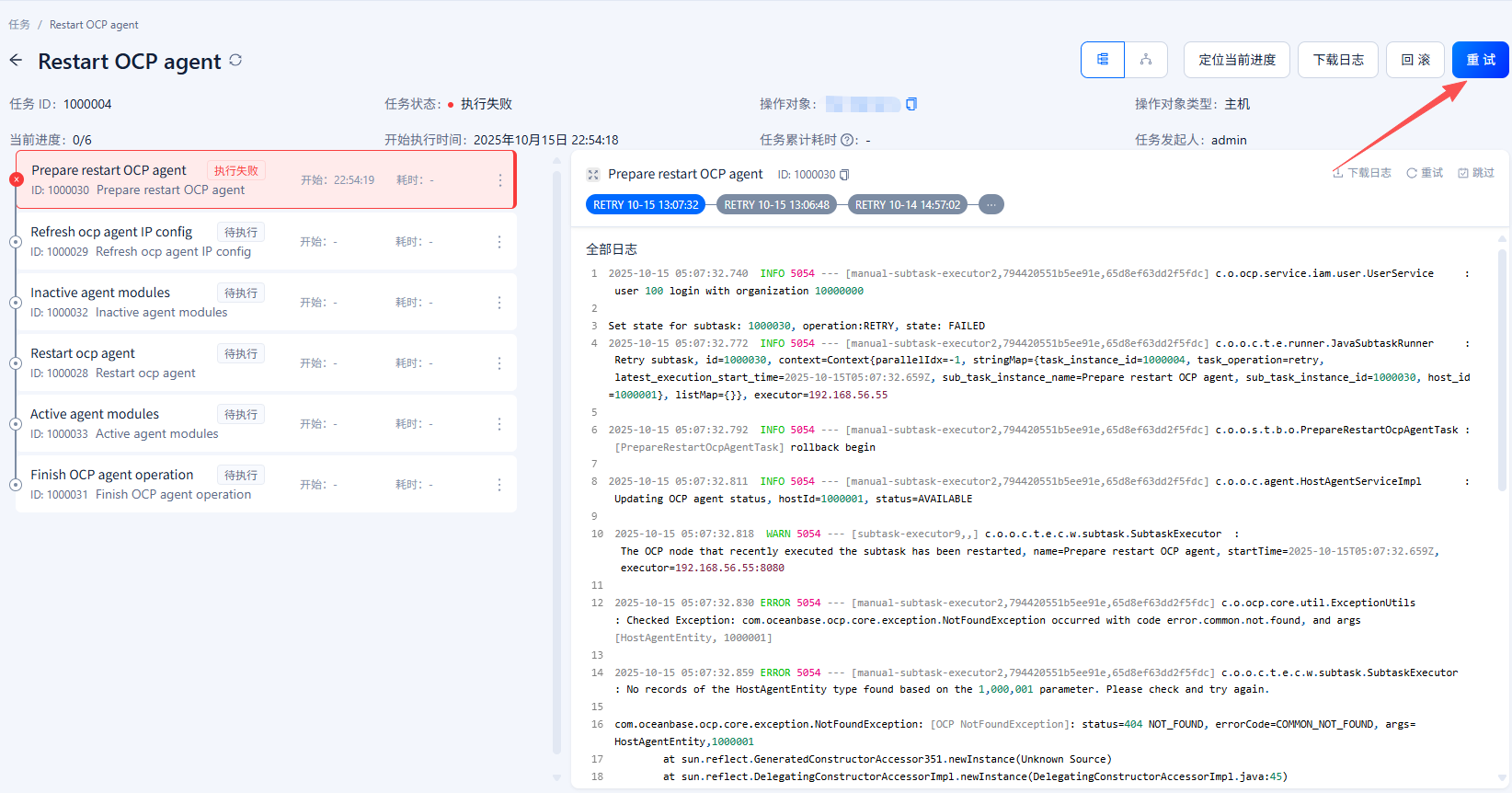Viewport: 1512px width, 793px height.
Task: Open the more menu for Prepare restart OCP agent
Action: point(499,180)
